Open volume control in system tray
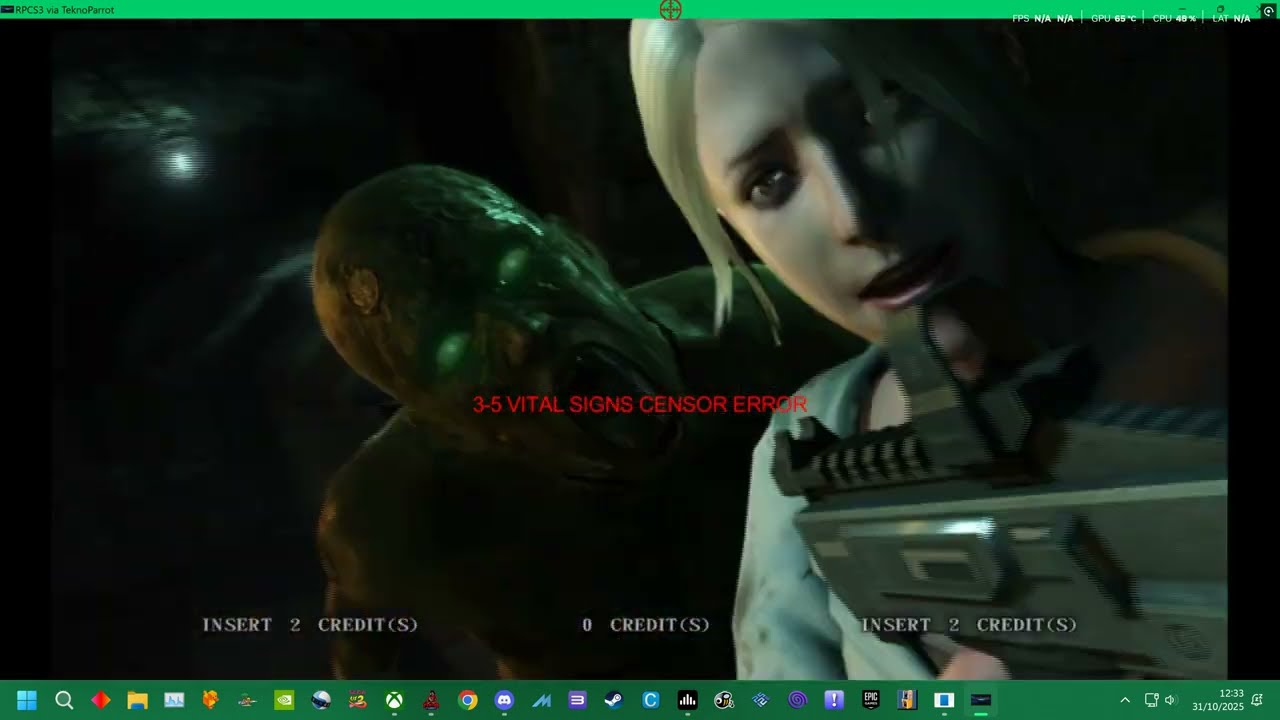The height and width of the screenshot is (720, 1280). (x=1171, y=700)
